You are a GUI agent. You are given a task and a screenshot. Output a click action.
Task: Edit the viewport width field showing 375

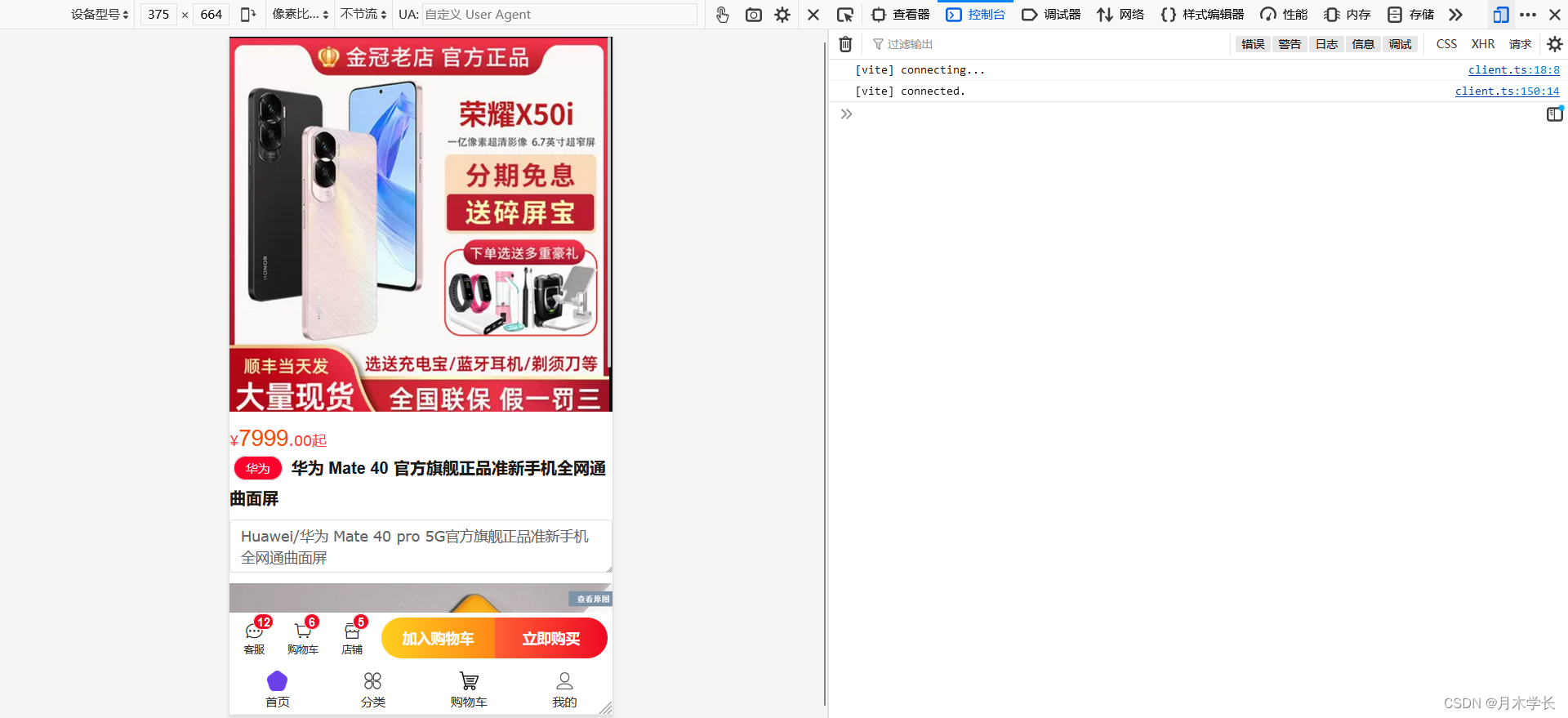coord(158,15)
